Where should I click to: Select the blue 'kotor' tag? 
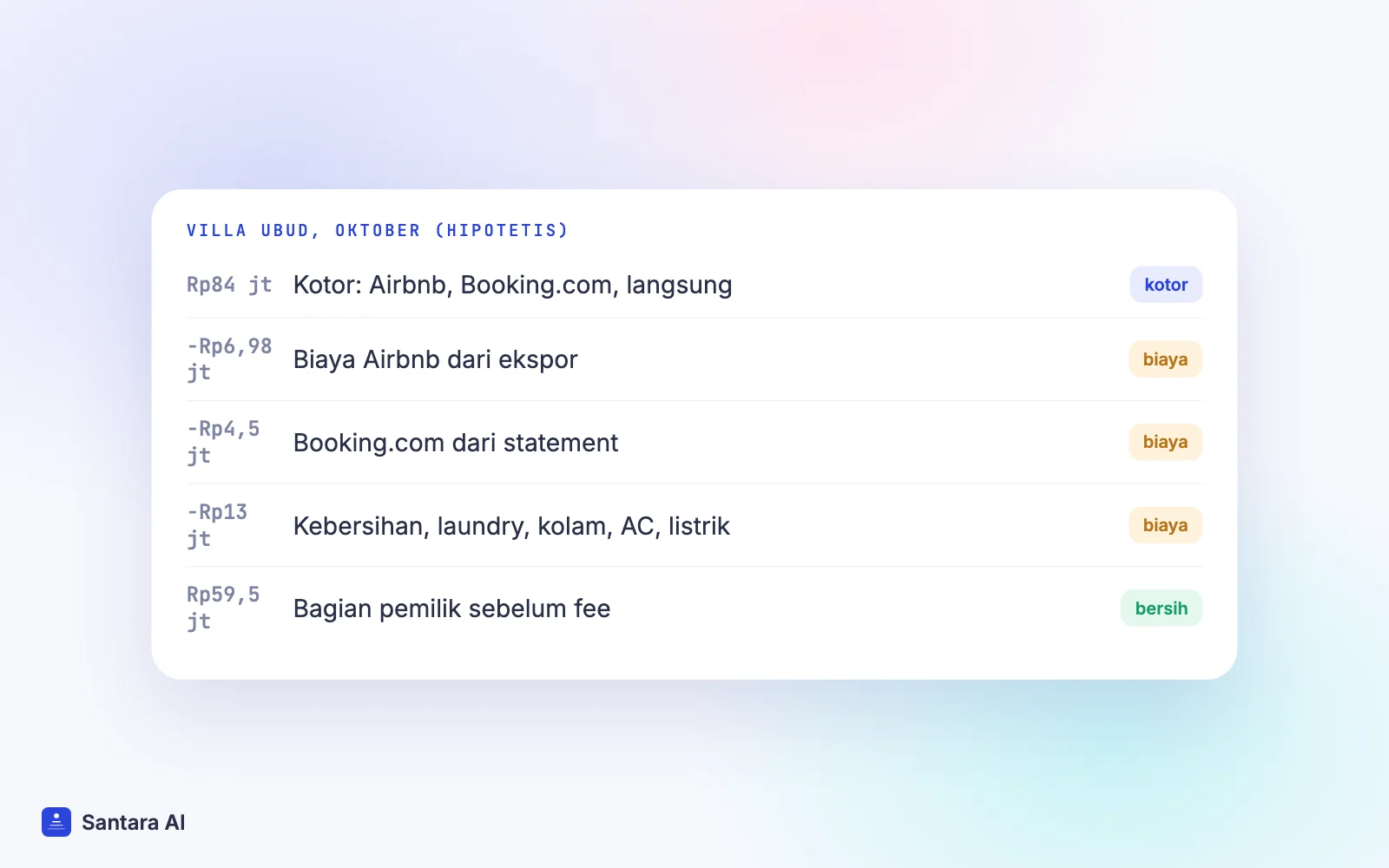(1166, 285)
